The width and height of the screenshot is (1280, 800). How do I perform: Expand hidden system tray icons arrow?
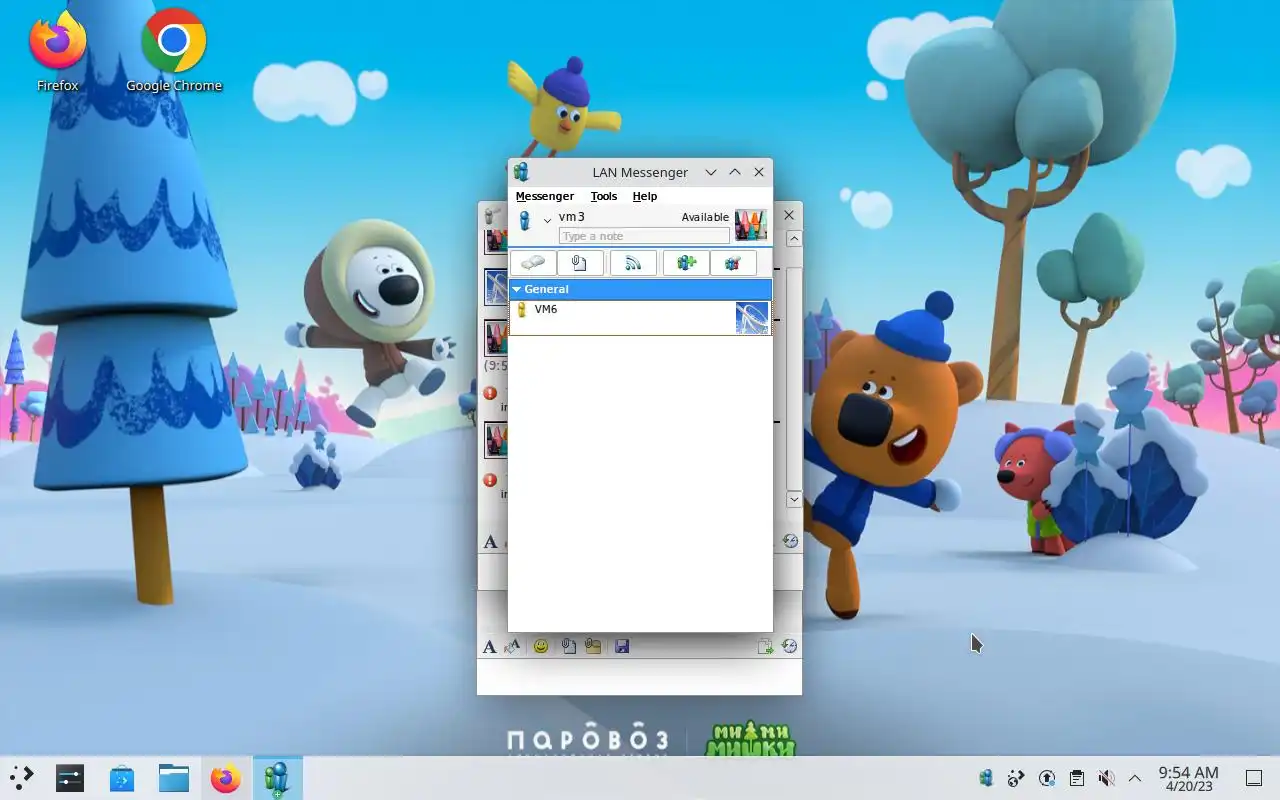1135,778
